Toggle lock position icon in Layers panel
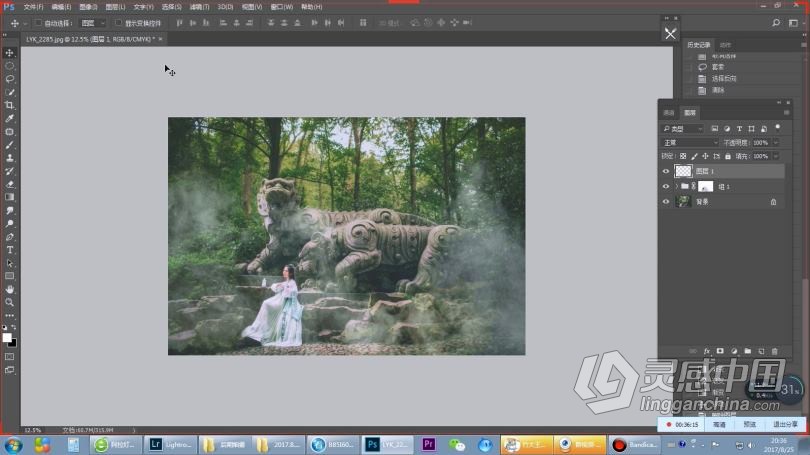The image size is (810, 455). pos(705,156)
